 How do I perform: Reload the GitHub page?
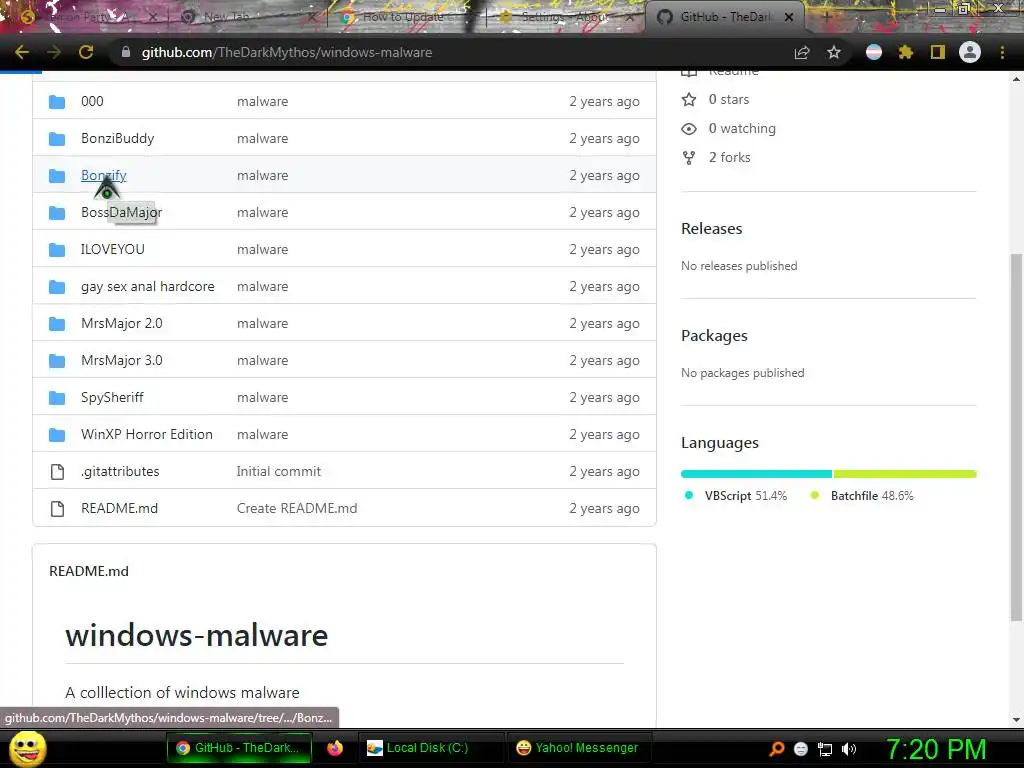pyautogui.click(x=86, y=52)
